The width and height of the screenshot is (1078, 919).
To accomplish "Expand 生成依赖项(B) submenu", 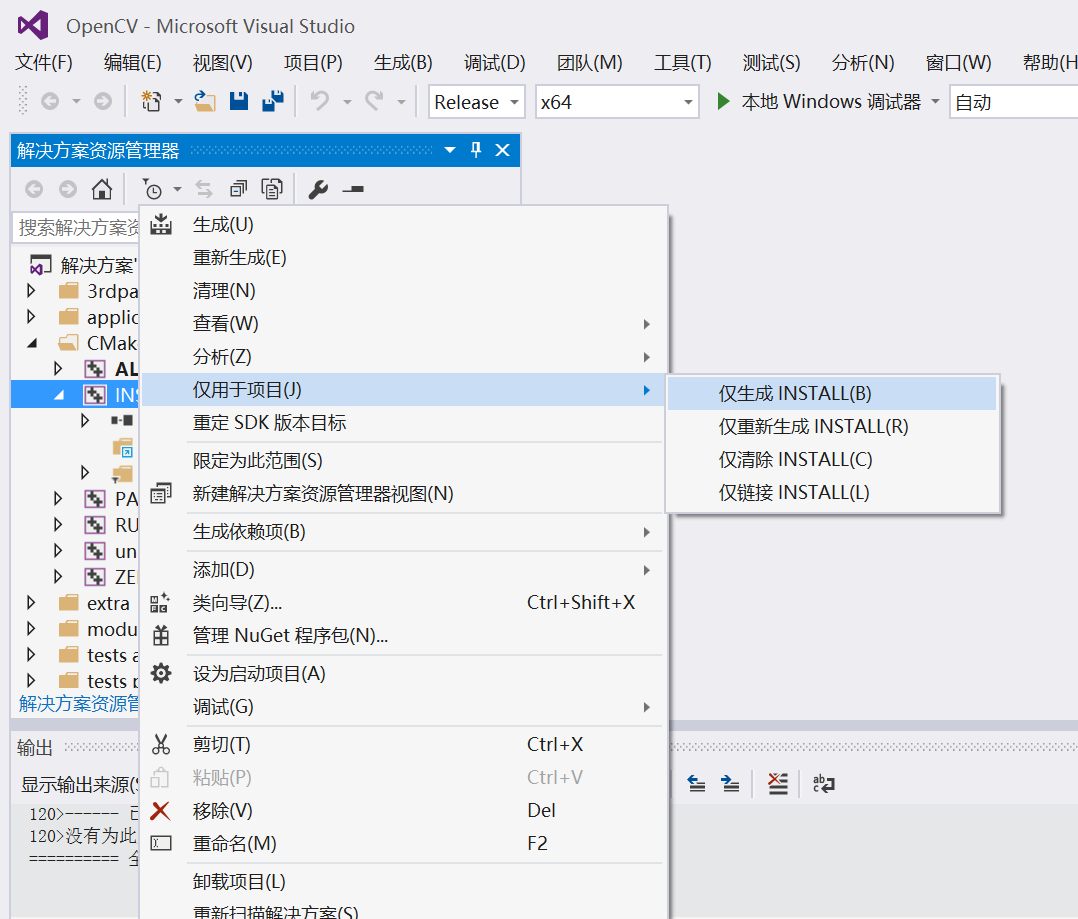I will [x=404, y=532].
